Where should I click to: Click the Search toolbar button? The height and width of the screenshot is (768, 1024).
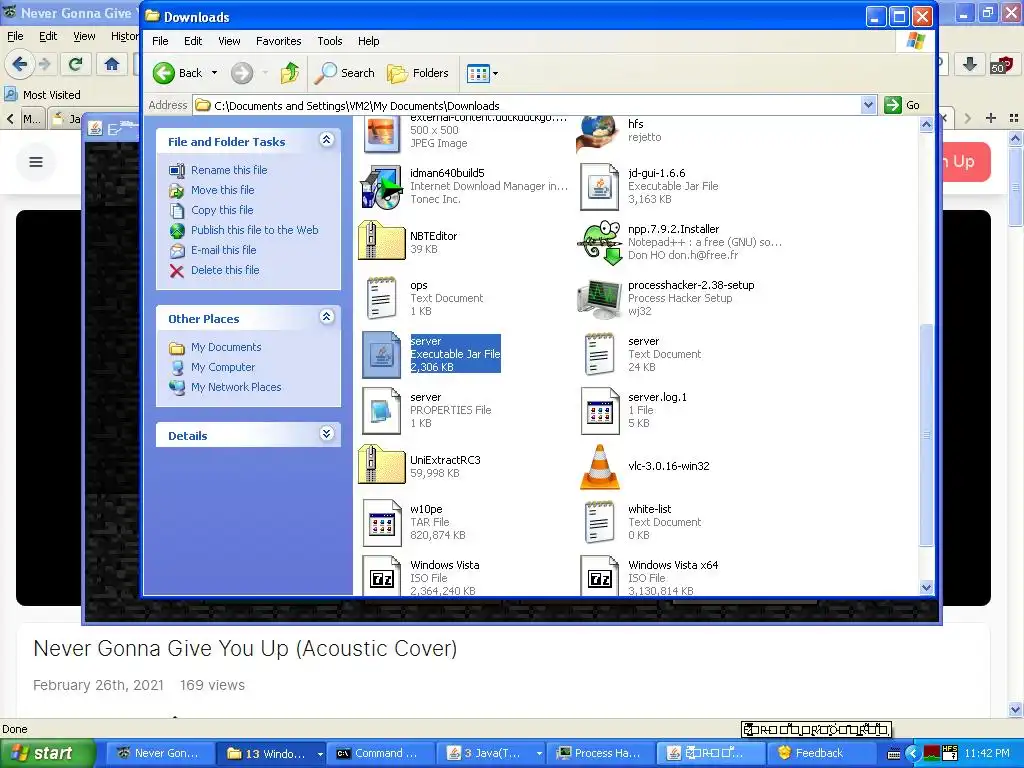point(344,73)
